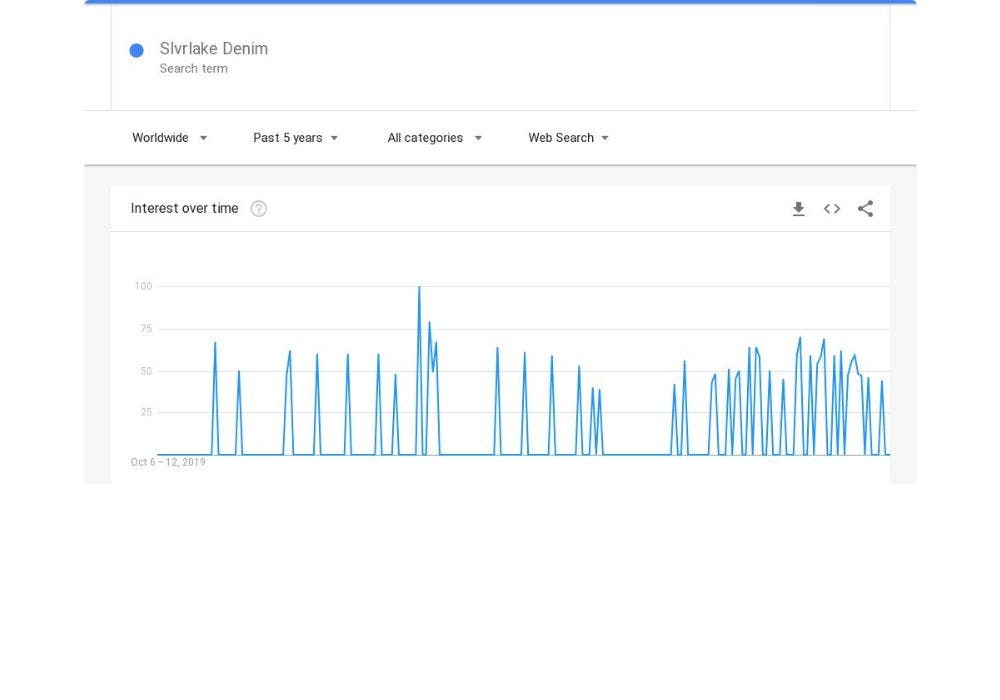Click the share icon on chart card
1000x700 pixels.
866,209
